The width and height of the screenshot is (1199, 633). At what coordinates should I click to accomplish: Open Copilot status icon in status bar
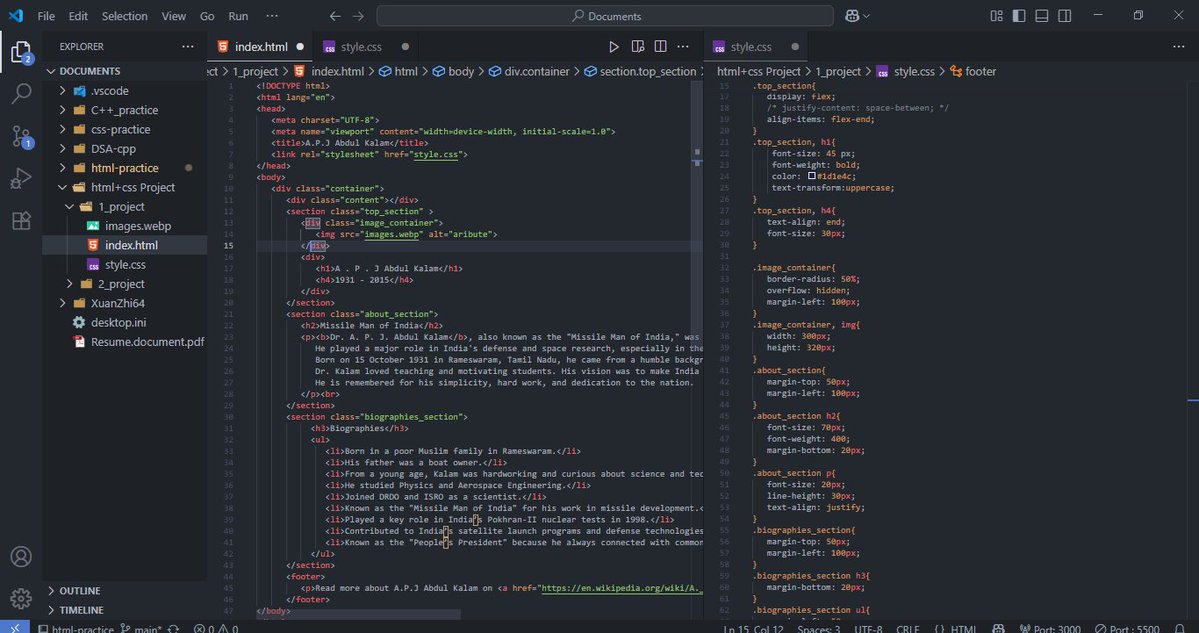pyautogui.click(x=998, y=628)
